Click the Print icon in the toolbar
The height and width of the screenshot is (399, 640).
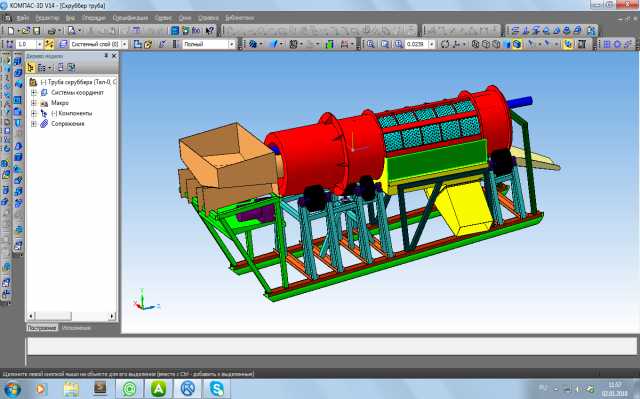tap(51, 31)
